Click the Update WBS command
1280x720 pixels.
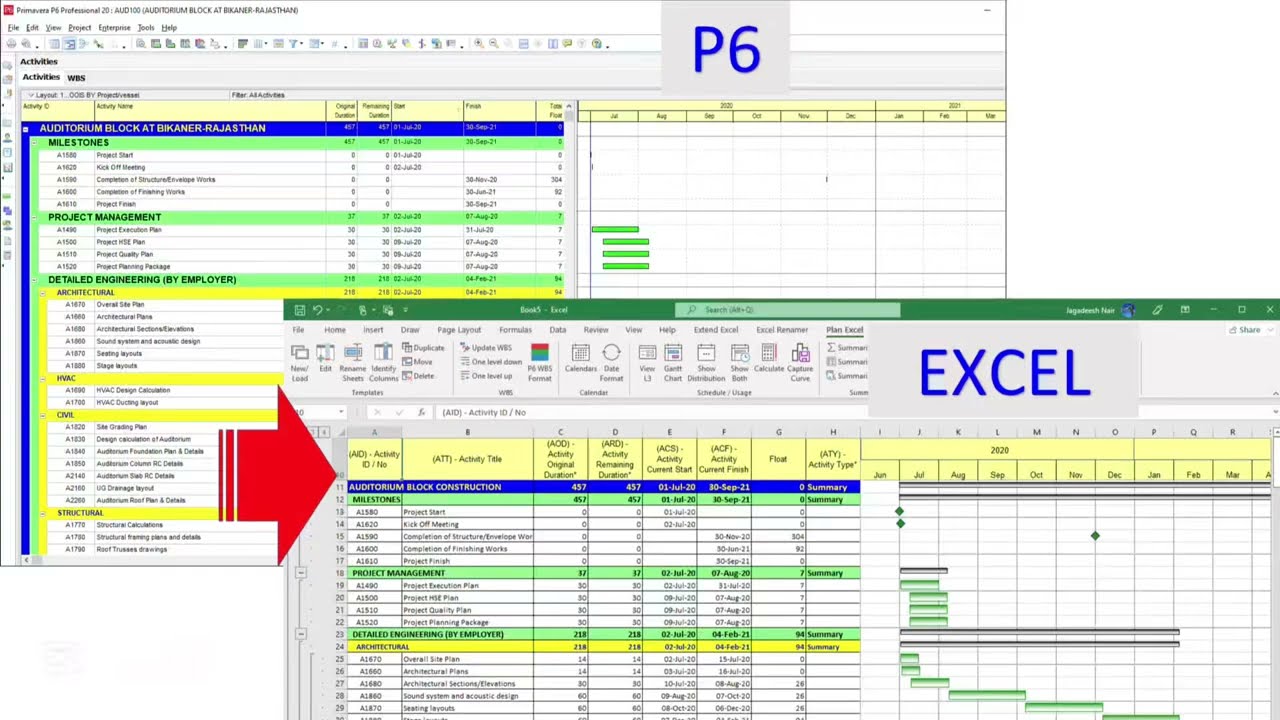click(485, 348)
